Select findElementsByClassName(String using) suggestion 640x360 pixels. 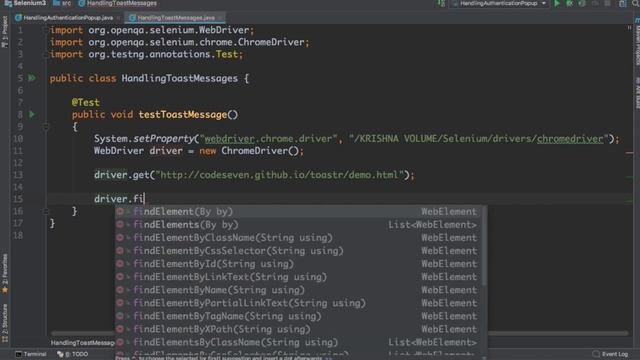coord(299,342)
